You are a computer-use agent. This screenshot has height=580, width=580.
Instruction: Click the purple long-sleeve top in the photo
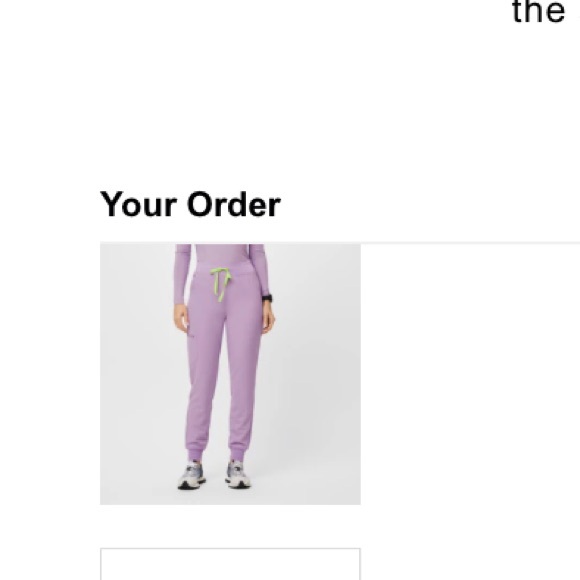(222, 253)
